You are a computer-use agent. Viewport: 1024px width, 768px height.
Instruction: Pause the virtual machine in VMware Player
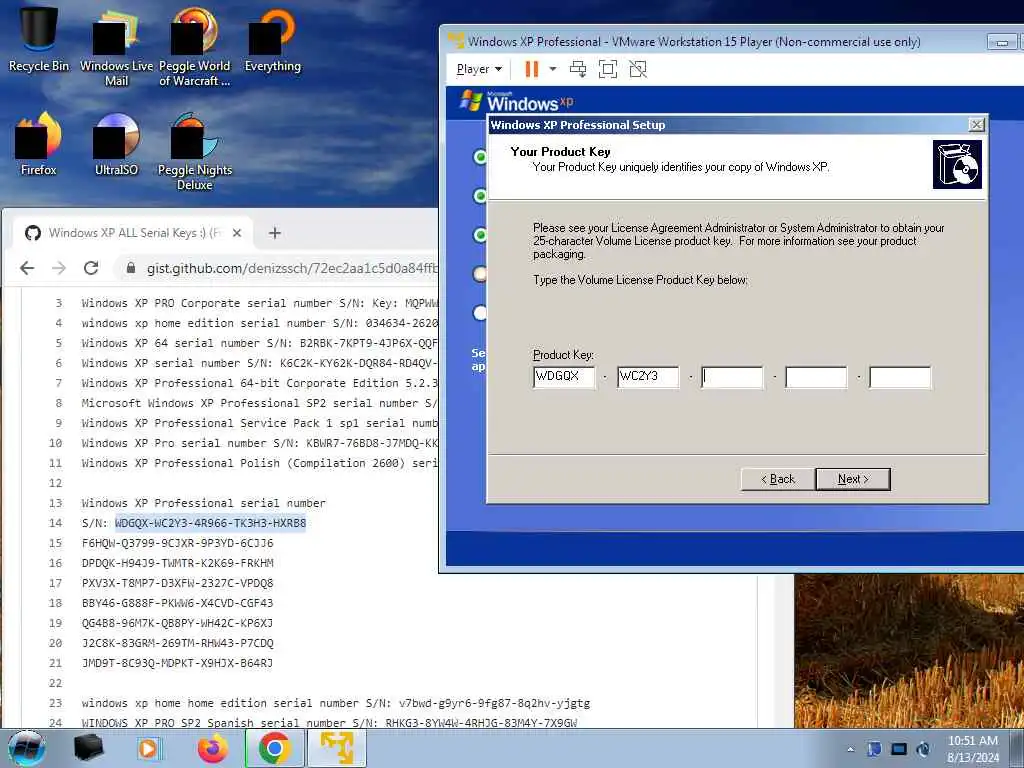click(x=532, y=69)
